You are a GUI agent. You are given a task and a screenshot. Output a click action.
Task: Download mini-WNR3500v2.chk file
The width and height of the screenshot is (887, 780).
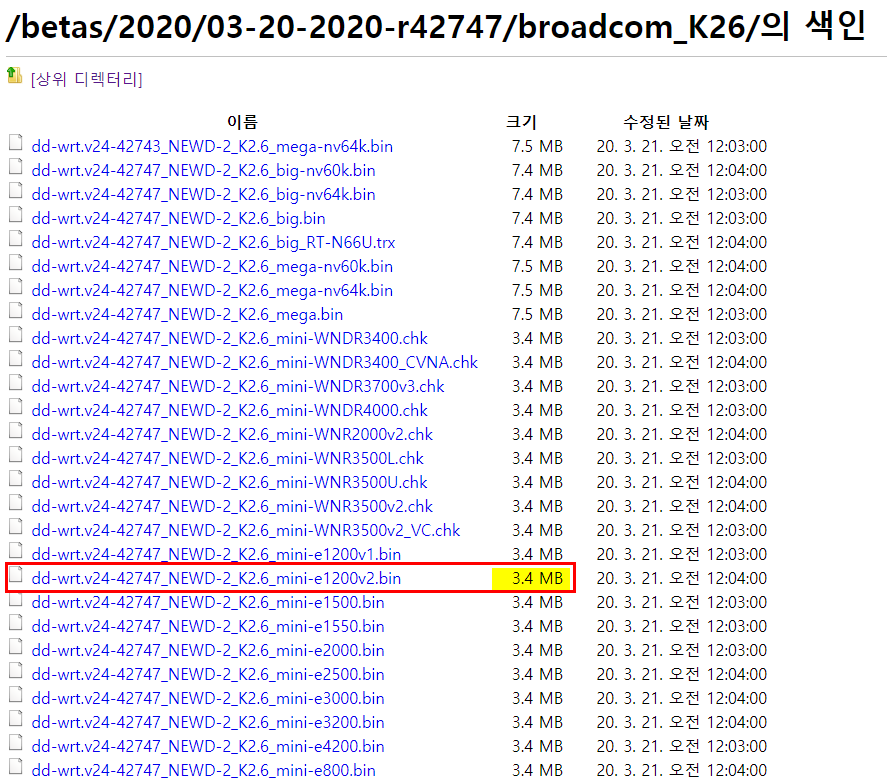click(232, 506)
